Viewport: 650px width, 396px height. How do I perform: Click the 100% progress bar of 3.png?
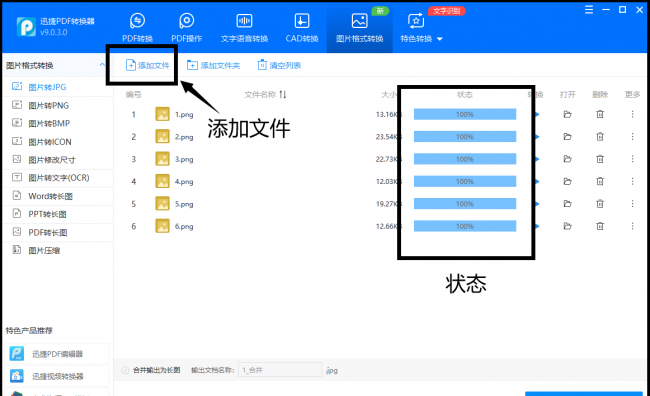(465, 159)
